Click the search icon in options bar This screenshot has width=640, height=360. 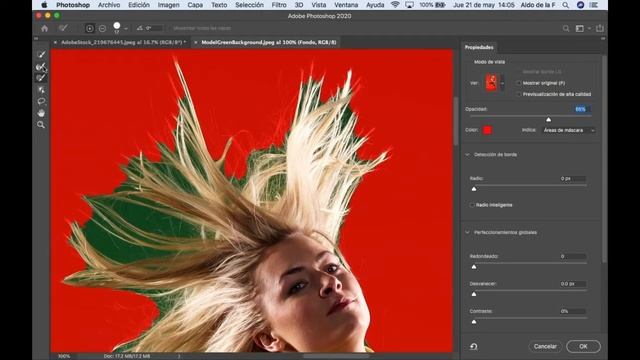pos(566,28)
